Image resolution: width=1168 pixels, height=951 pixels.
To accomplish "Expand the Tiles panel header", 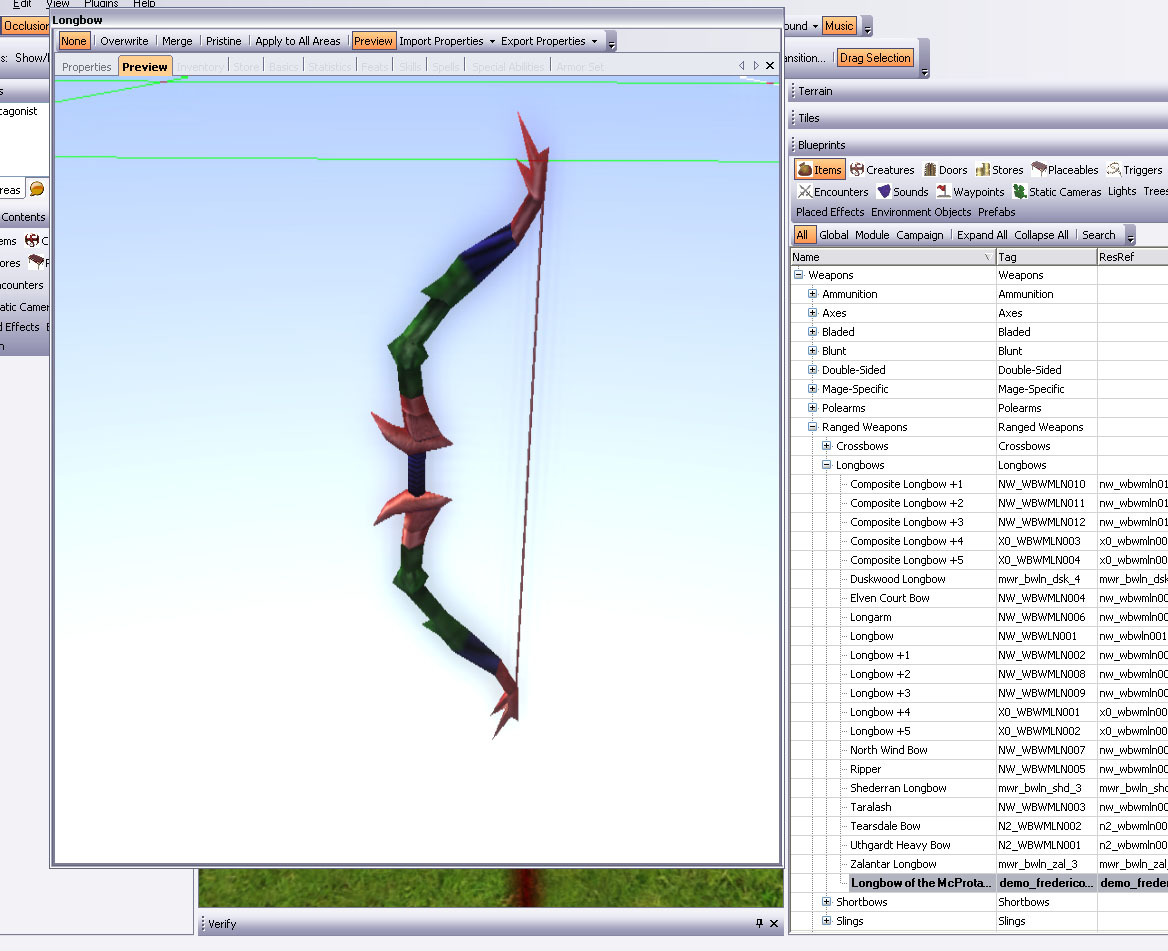I will [x=978, y=118].
